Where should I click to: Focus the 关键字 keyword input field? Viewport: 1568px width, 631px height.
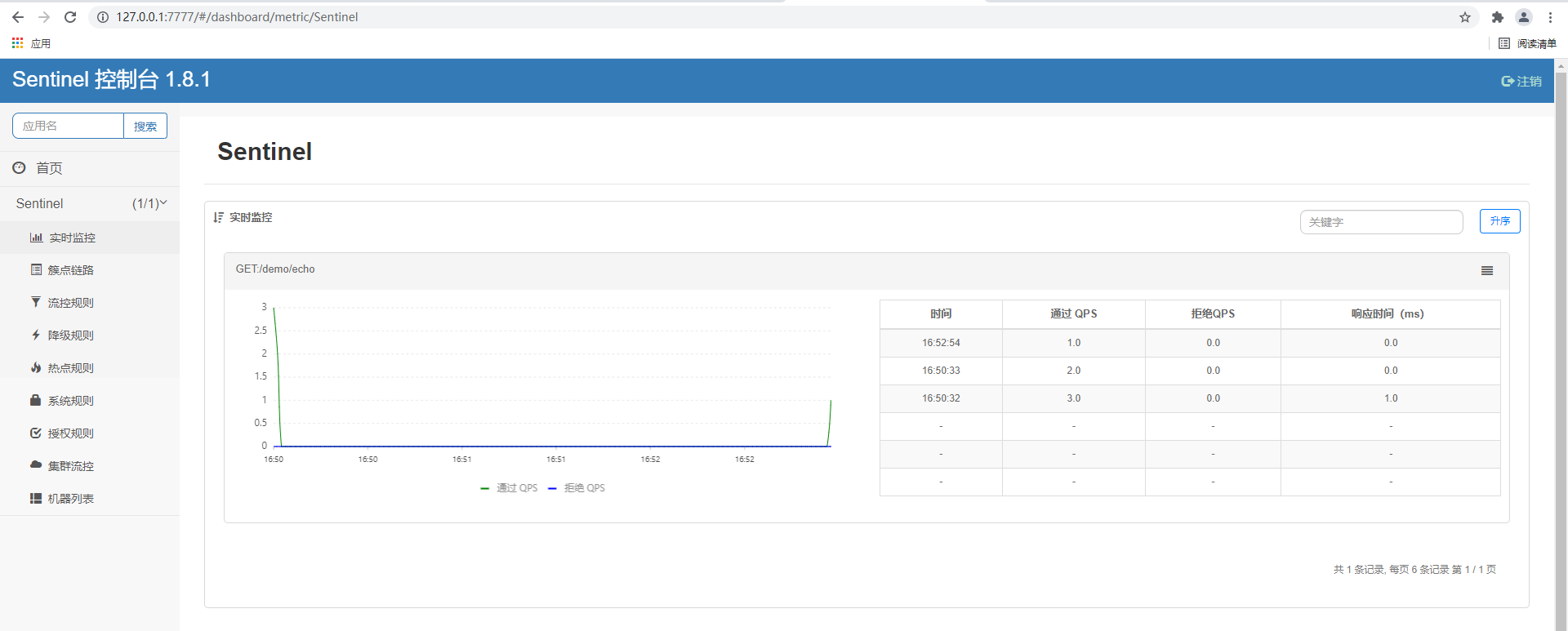(x=1381, y=222)
